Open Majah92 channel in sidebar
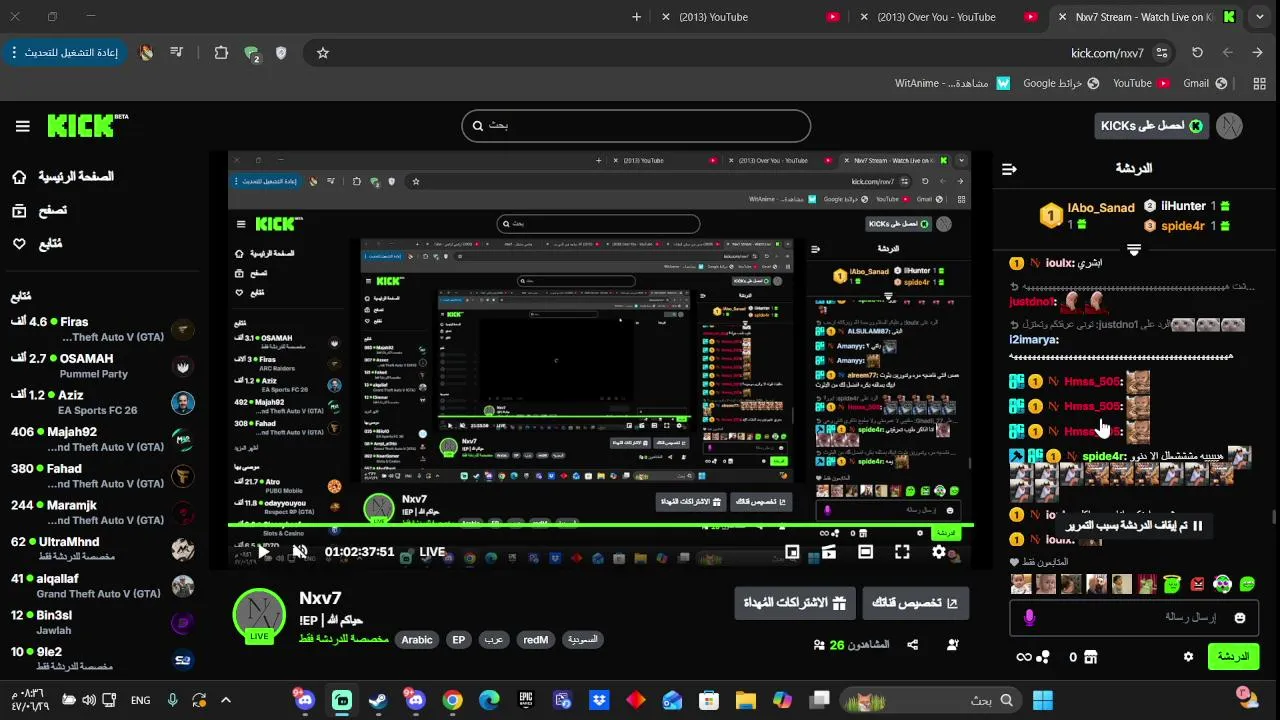The width and height of the screenshot is (1280, 720). tap(102, 440)
